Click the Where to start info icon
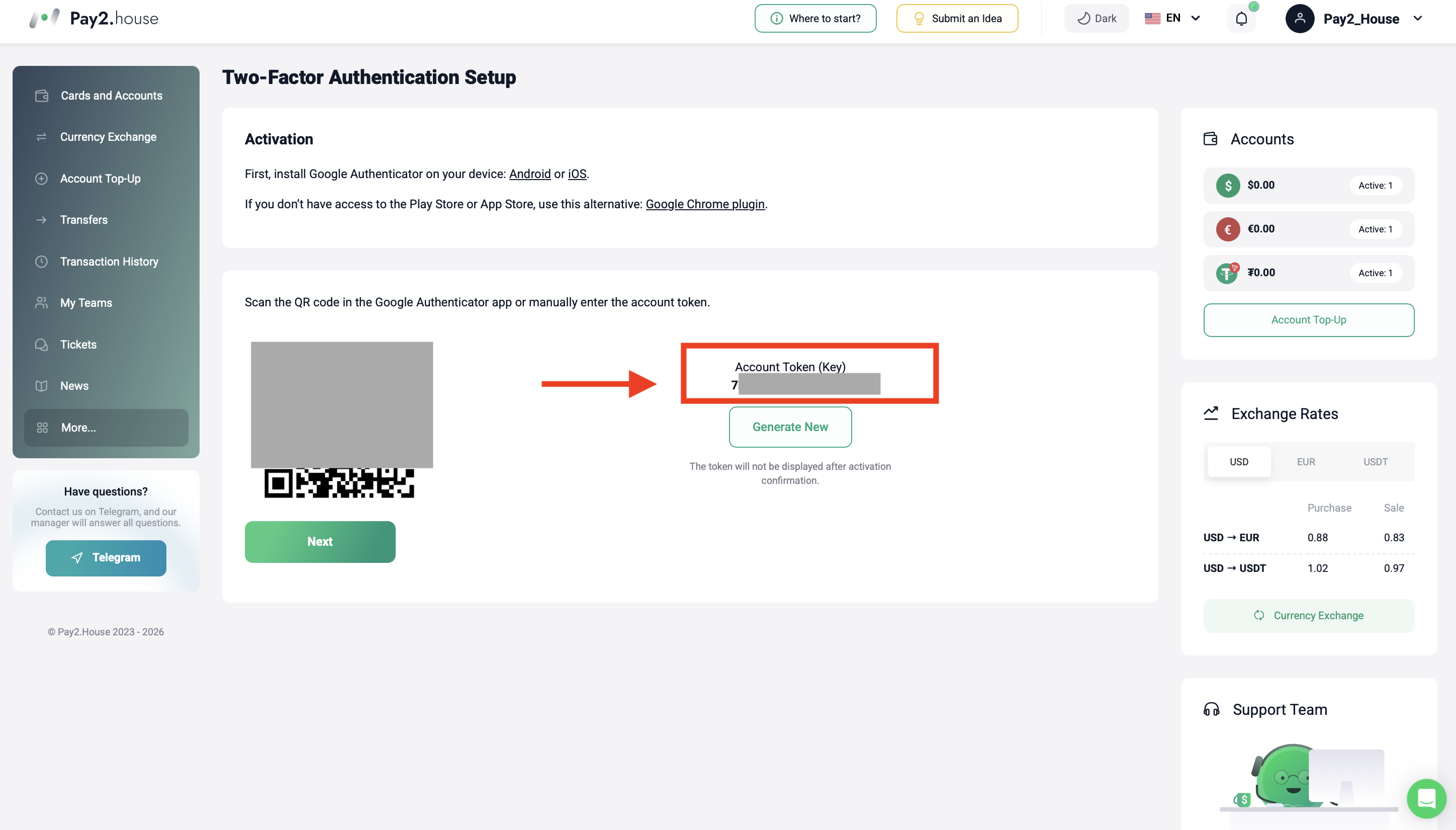The image size is (1456, 830). click(776, 19)
